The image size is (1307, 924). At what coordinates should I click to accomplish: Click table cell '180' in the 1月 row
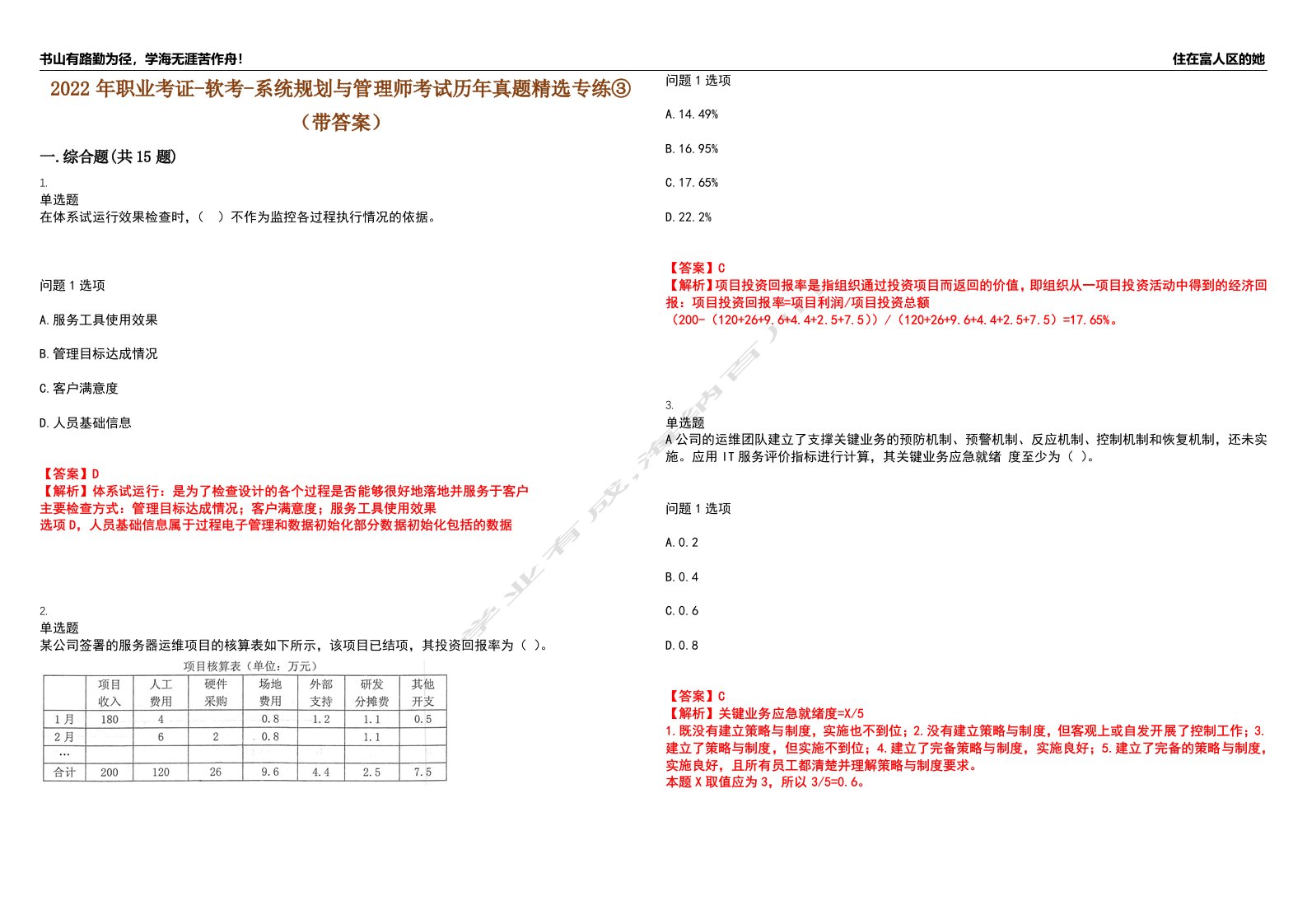click(110, 719)
